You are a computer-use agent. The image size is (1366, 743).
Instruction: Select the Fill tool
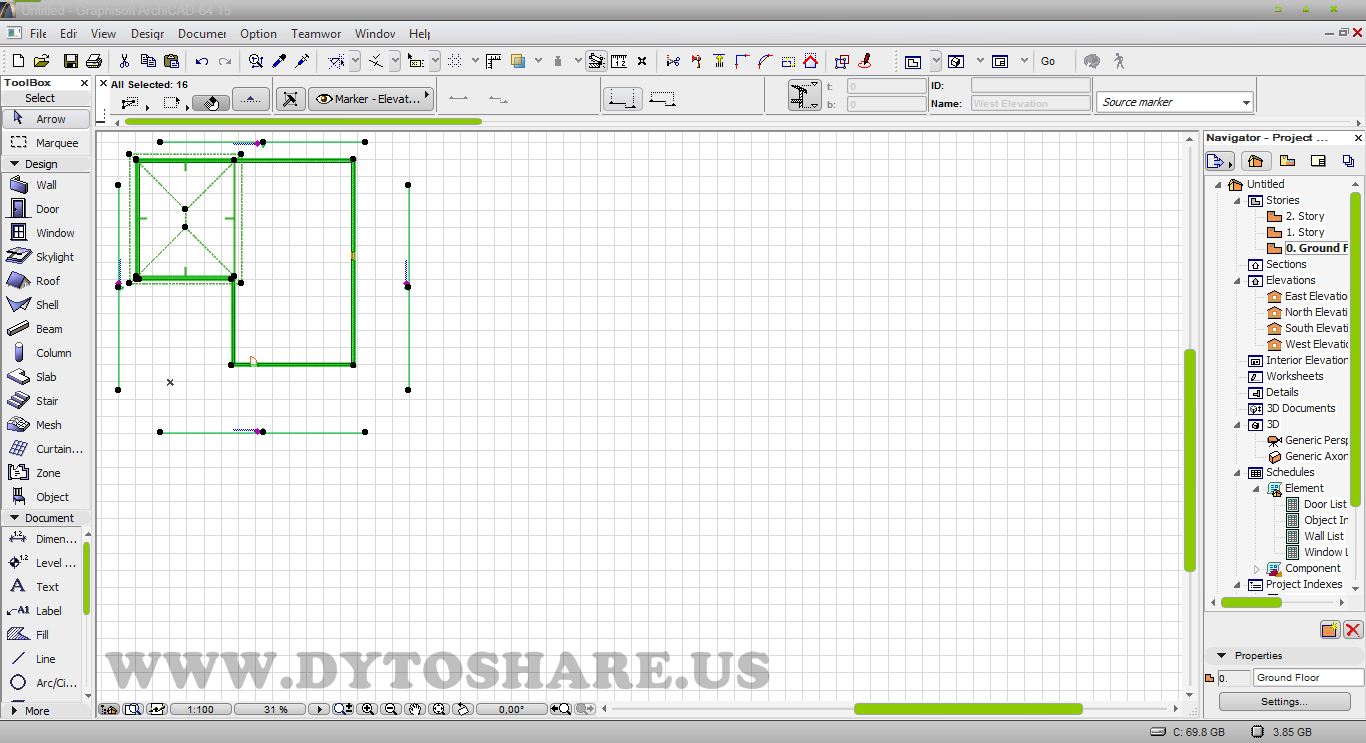[x=42, y=635]
